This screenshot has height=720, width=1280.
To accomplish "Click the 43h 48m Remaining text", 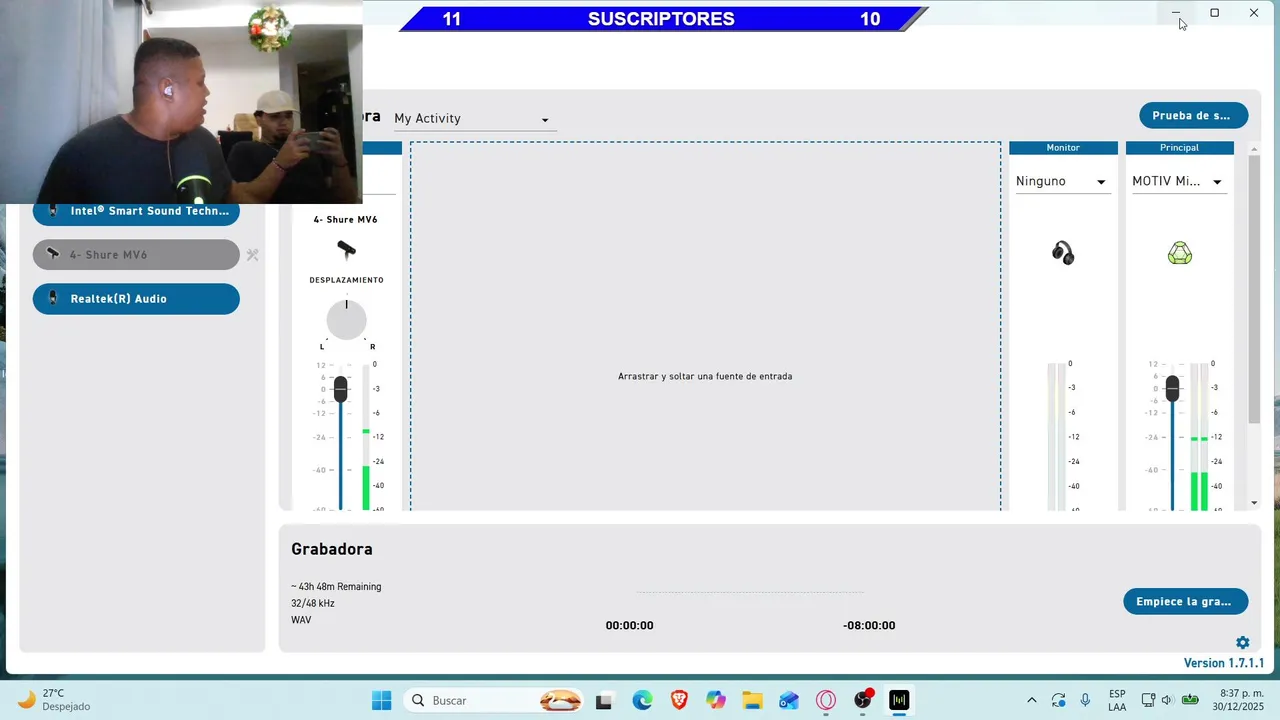I will pyautogui.click(x=336, y=587).
